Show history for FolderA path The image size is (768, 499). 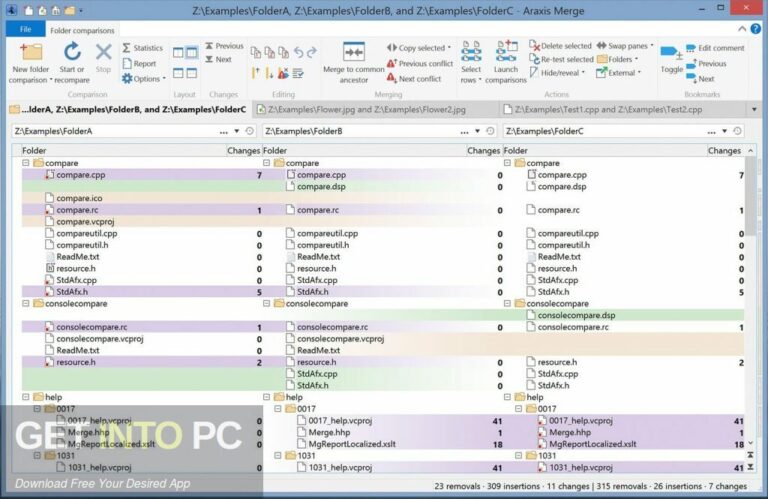pos(249,131)
